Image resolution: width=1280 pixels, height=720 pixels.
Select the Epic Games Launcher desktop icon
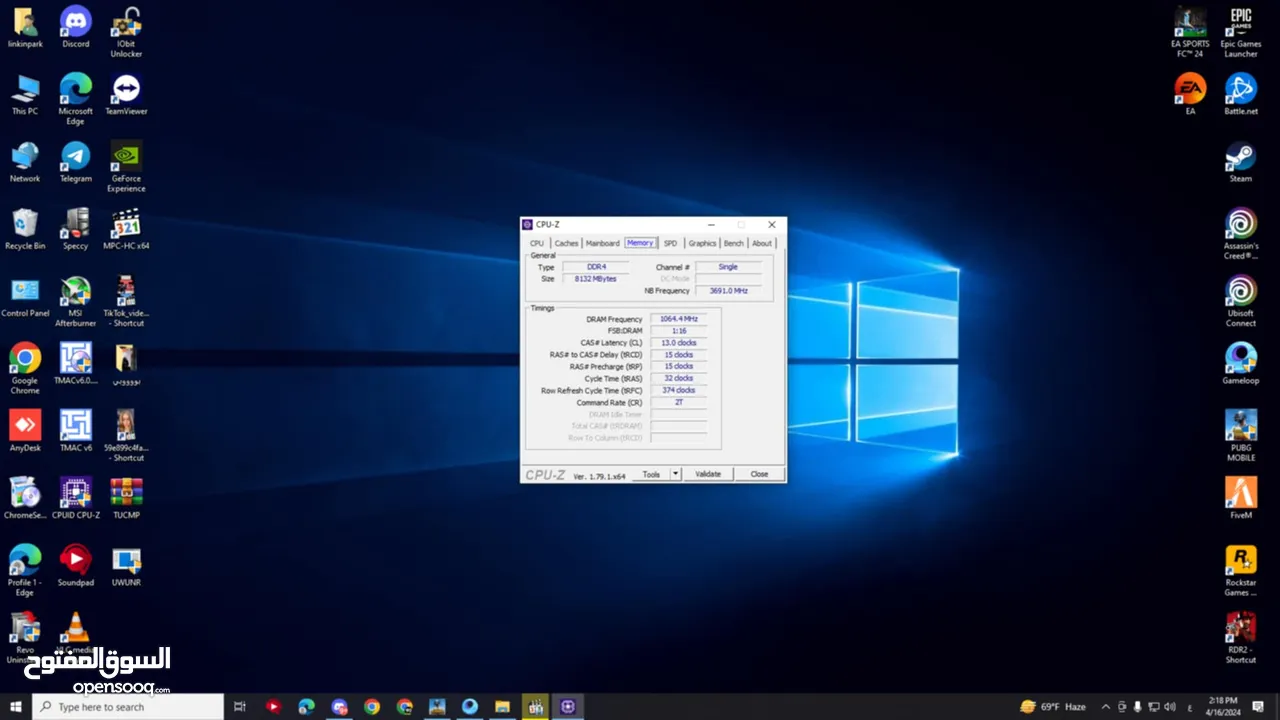1241,32
